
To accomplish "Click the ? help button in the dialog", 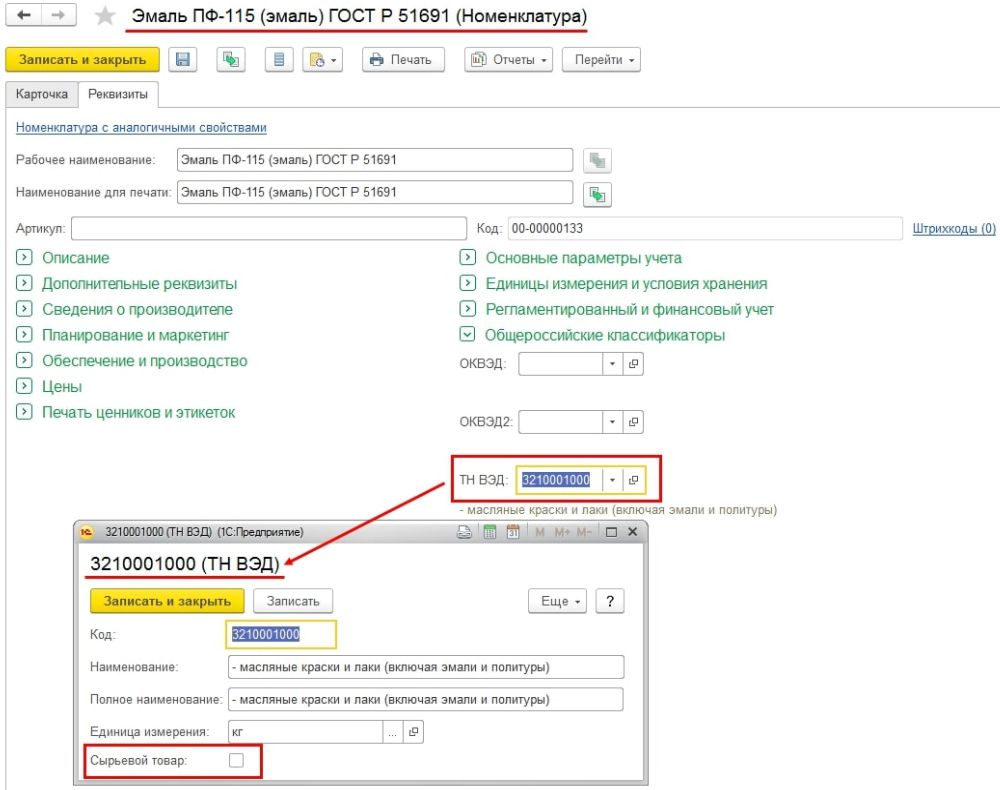I will [x=610, y=601].
